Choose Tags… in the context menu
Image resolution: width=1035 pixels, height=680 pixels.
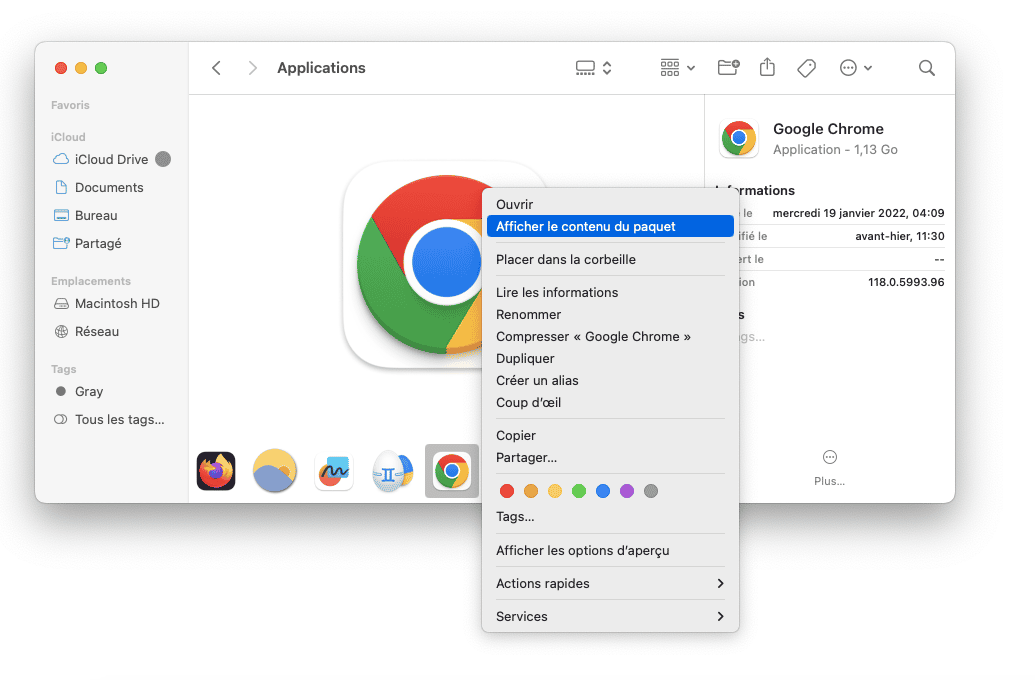[x=611, y=517]
